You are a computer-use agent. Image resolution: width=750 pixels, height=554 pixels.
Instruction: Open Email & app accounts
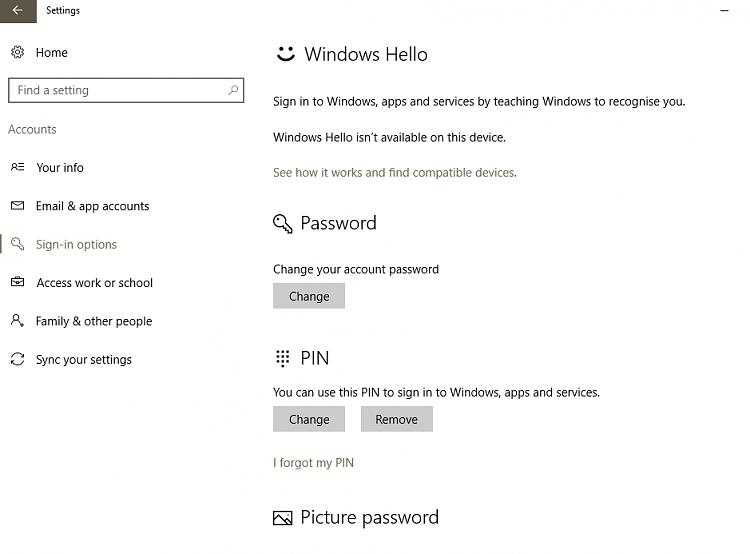click(x=92, y=206)
